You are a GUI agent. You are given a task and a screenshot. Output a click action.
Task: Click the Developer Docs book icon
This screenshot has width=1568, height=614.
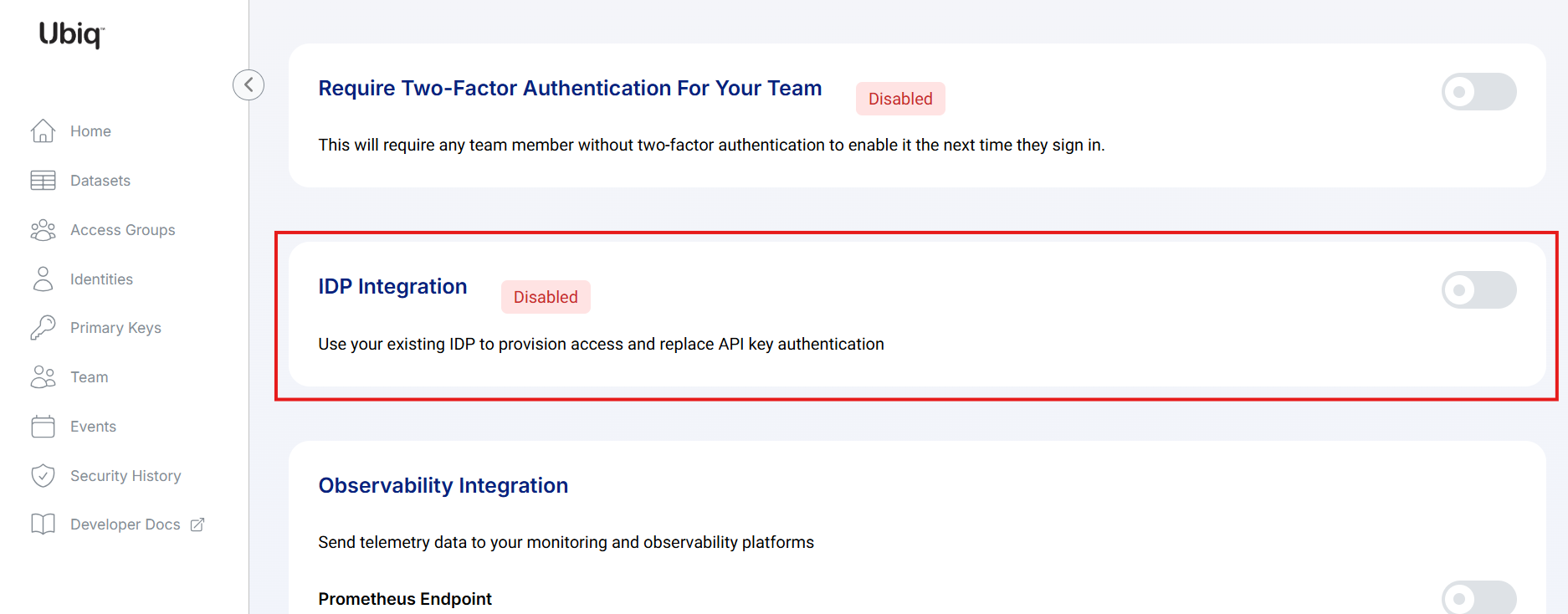pyautogui.click(x=43, y=524)
